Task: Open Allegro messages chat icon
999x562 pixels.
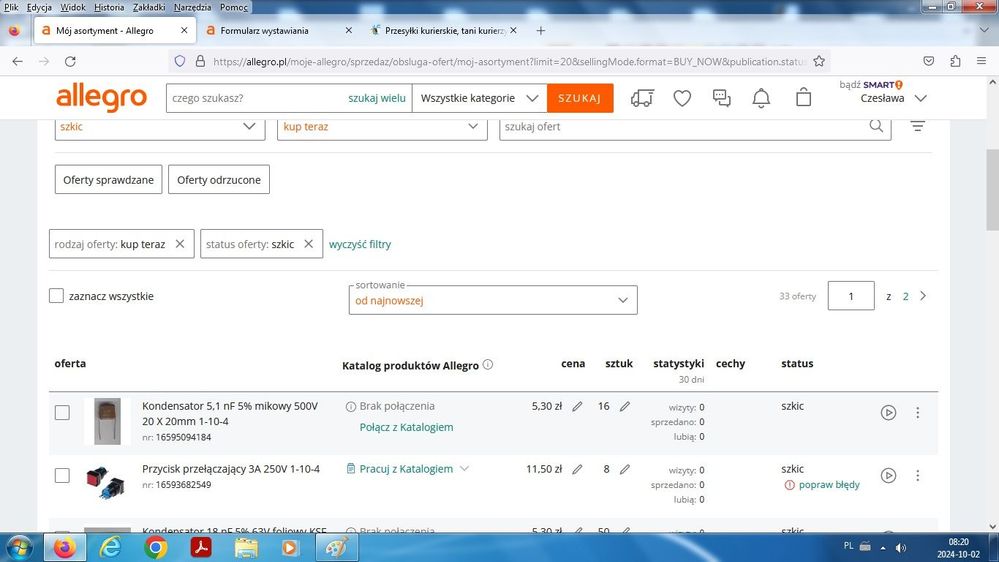Action: click(x=722, y=98)
